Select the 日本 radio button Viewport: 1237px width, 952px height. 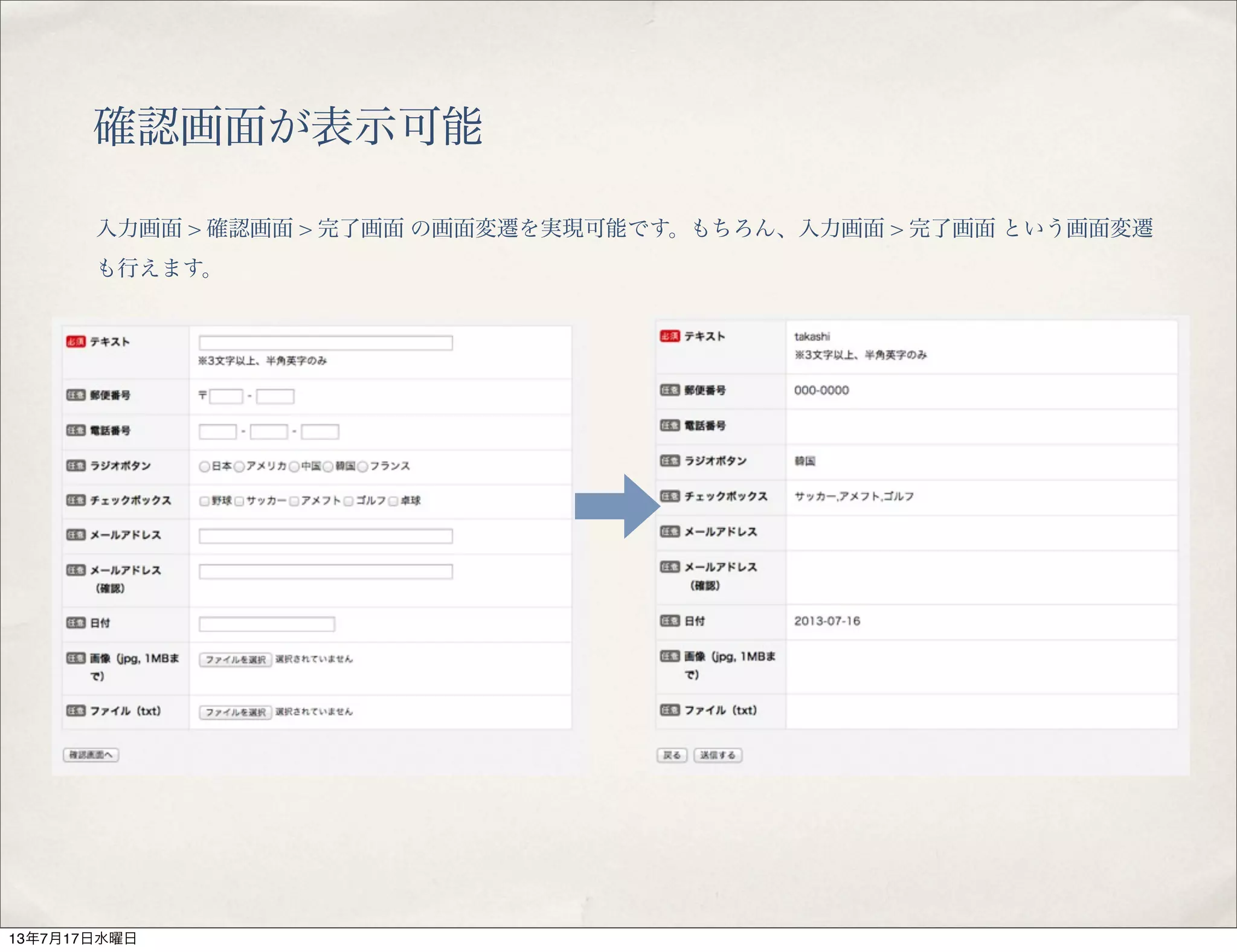pos(204,466)
